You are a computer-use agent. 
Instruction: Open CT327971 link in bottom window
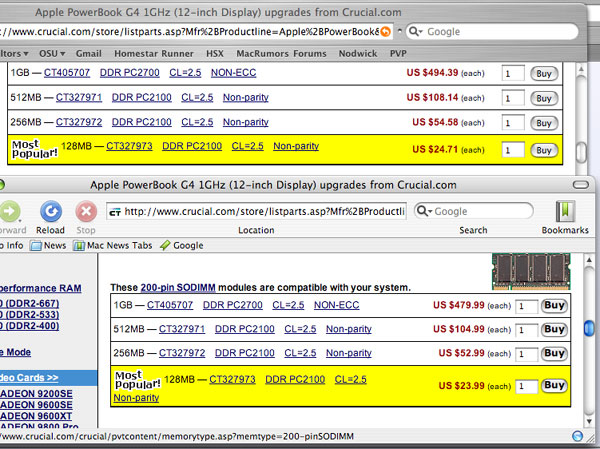(x=182, y=329)
